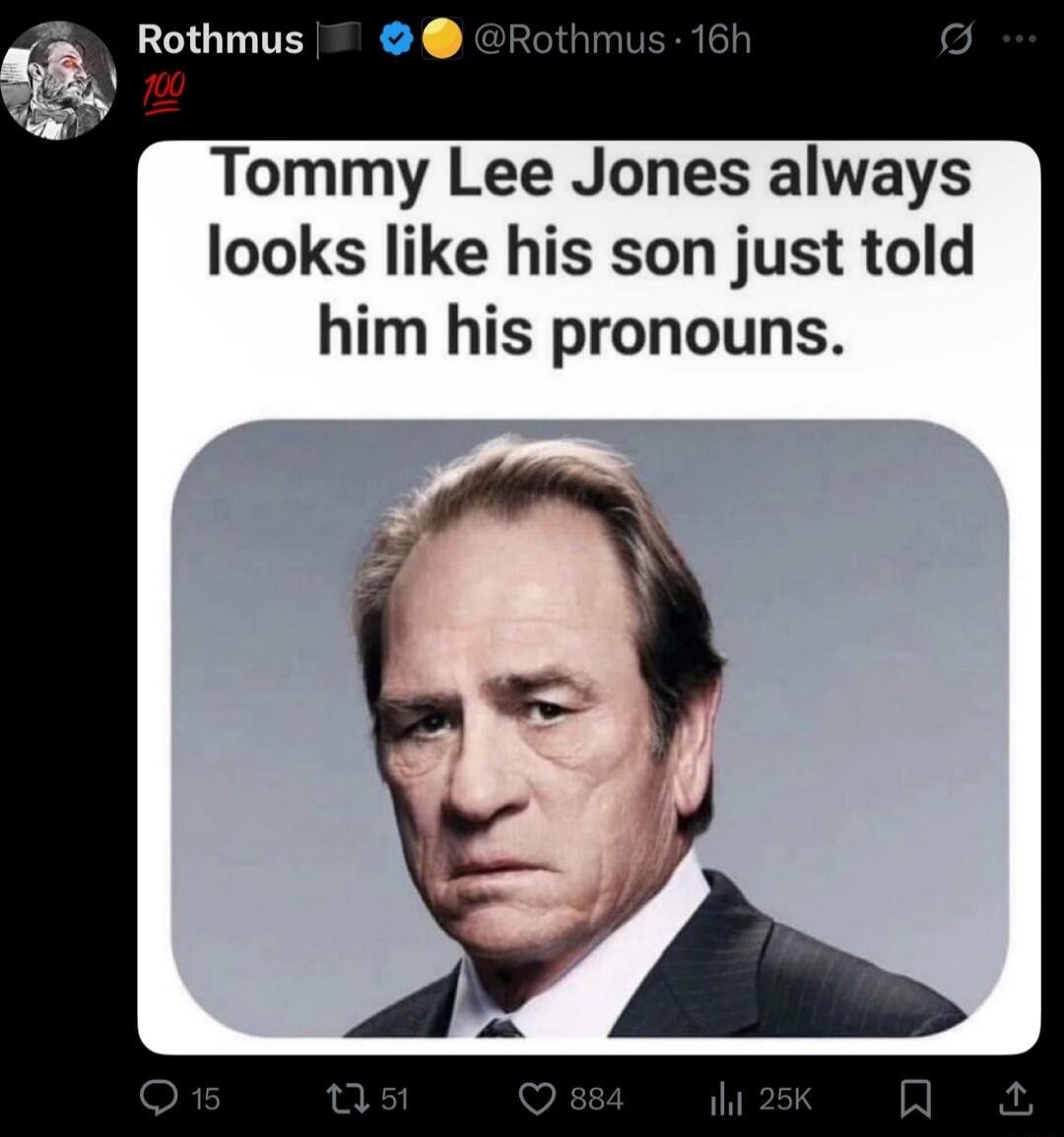Click the like count 884
Image resolution: width=1064 pixels, height=1137 pixels.
point(596,1099)
